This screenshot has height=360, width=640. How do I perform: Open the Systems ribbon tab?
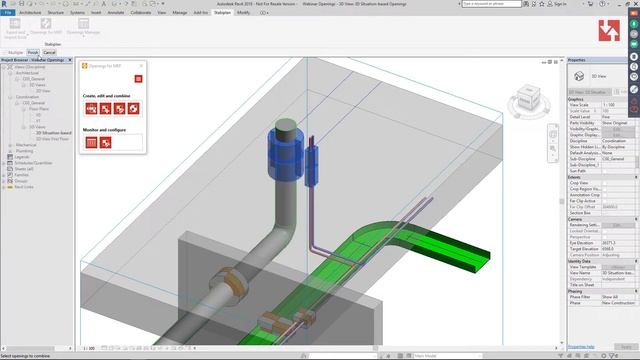coord(77,13)
